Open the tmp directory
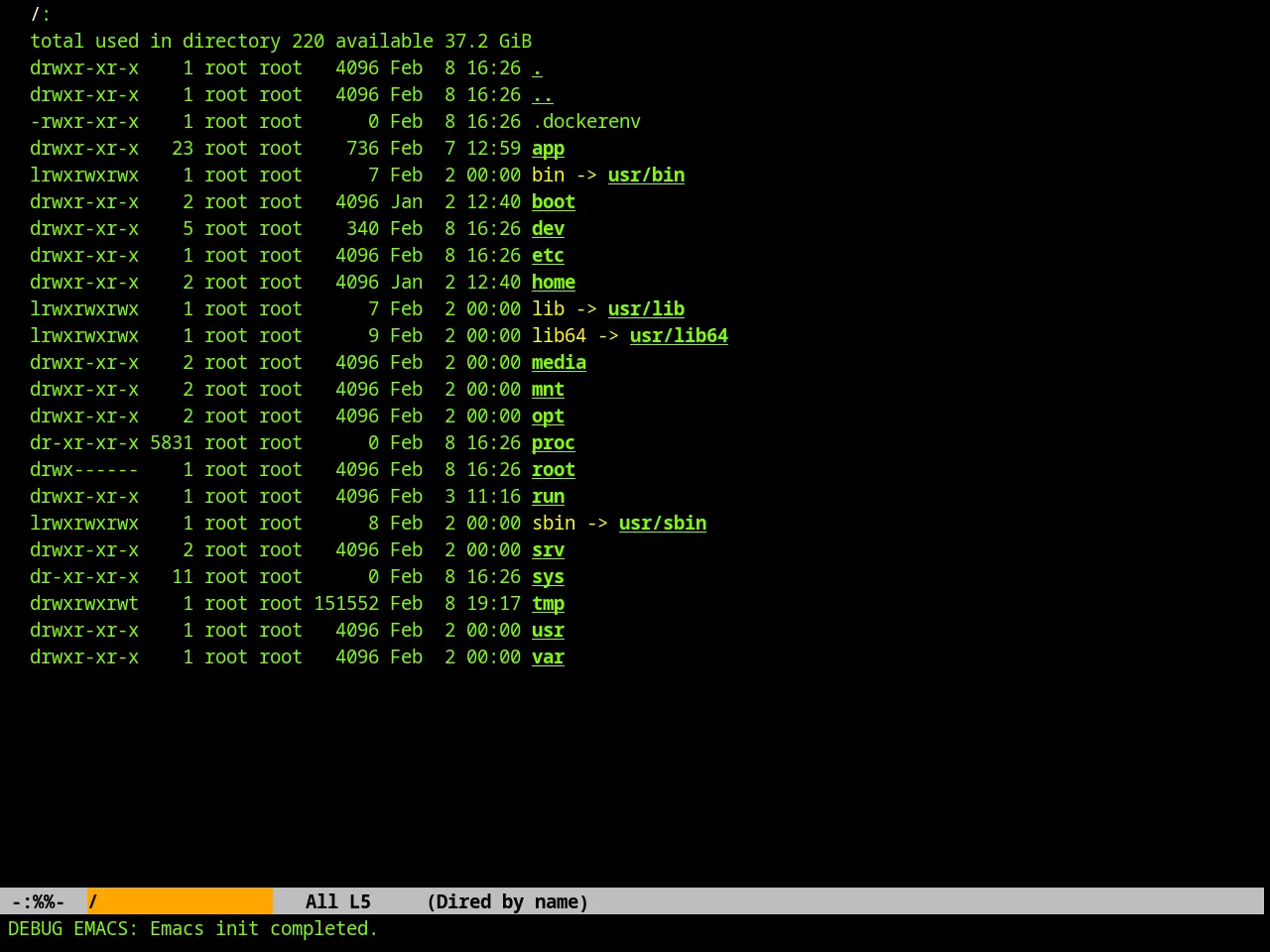Screen dimensions: 1270x952 point(548,604)
